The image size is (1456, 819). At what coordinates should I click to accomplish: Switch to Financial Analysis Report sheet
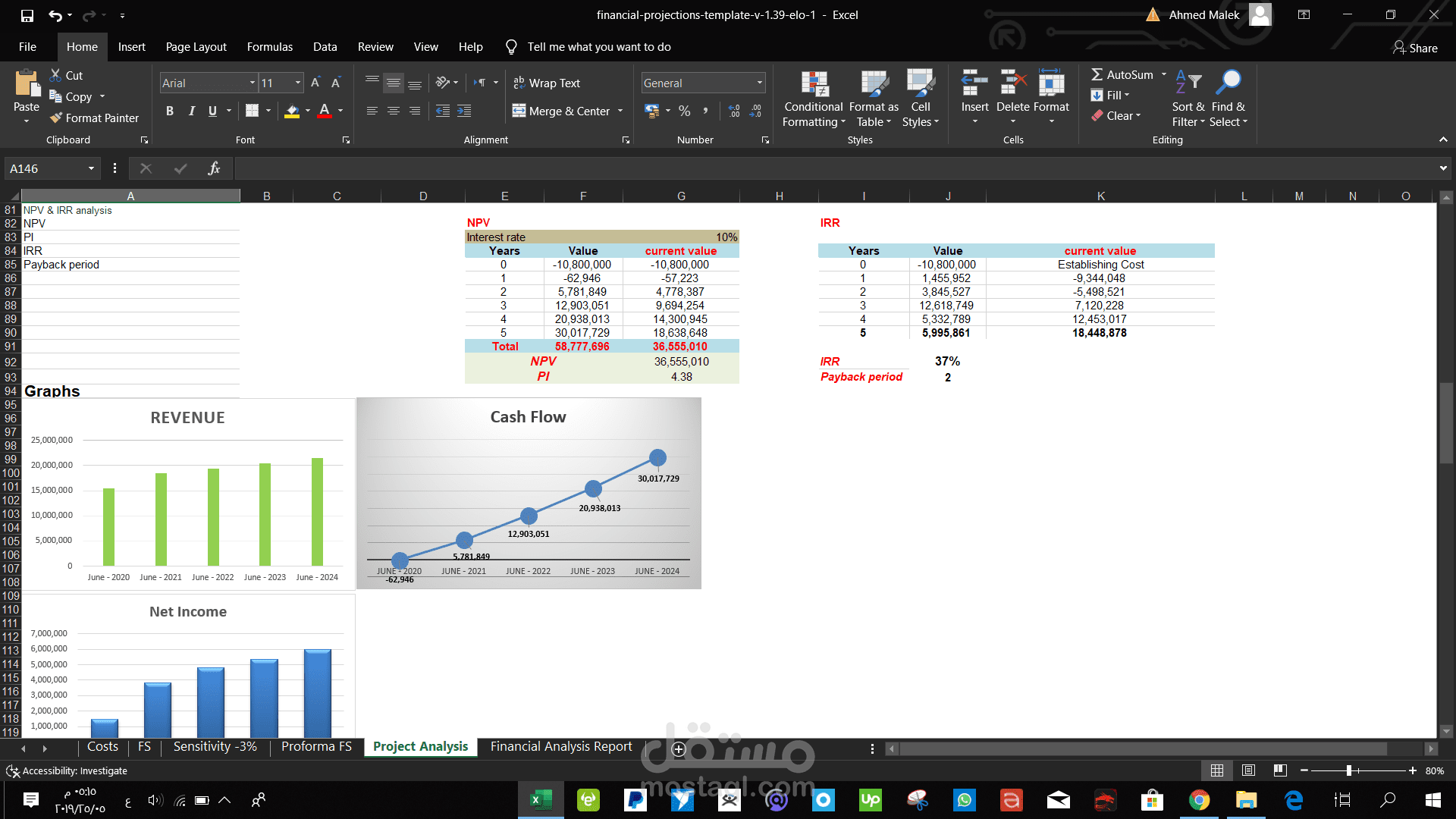pos(560,746)
